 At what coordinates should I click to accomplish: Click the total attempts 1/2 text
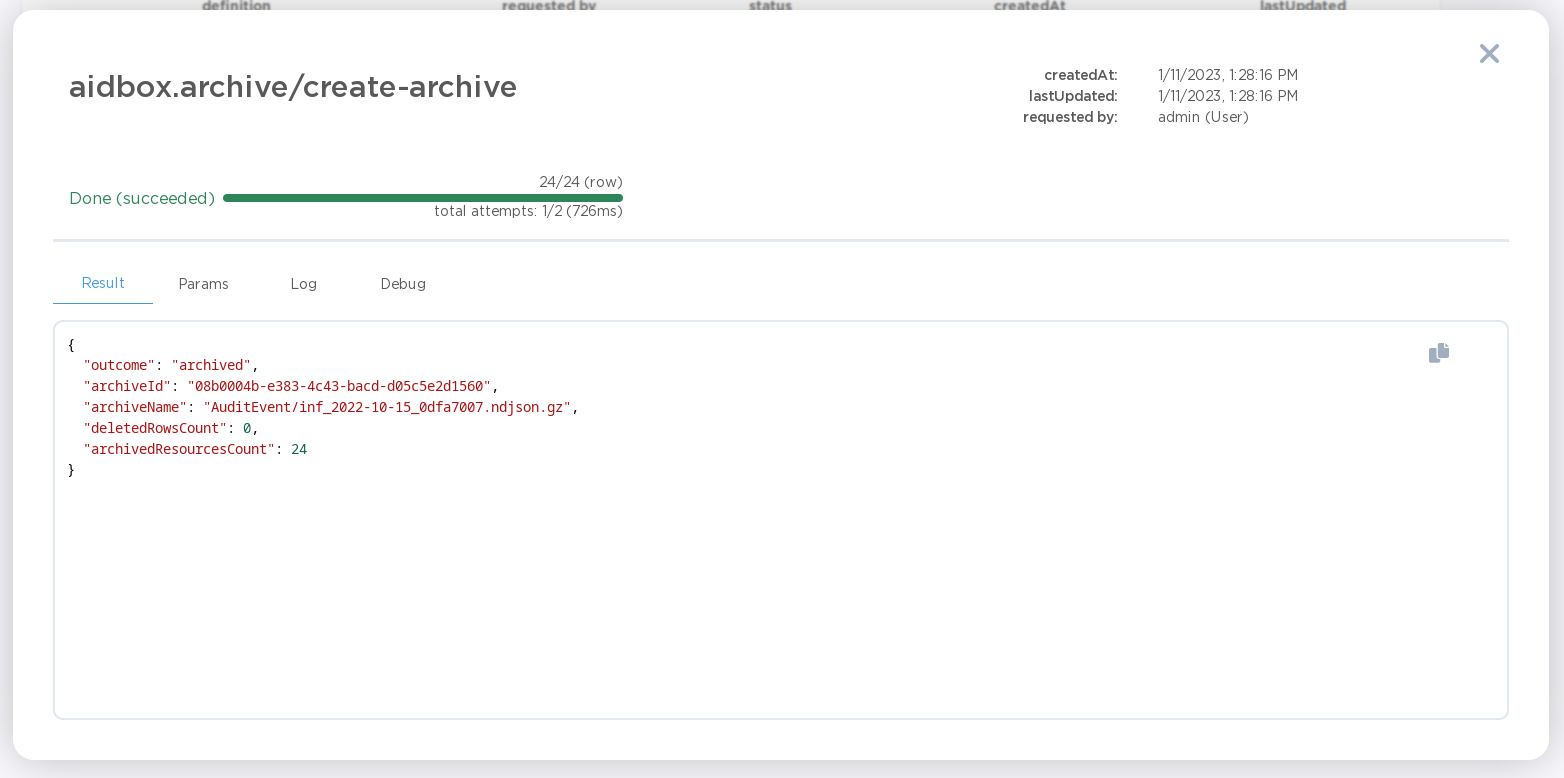tap(528, 211)
